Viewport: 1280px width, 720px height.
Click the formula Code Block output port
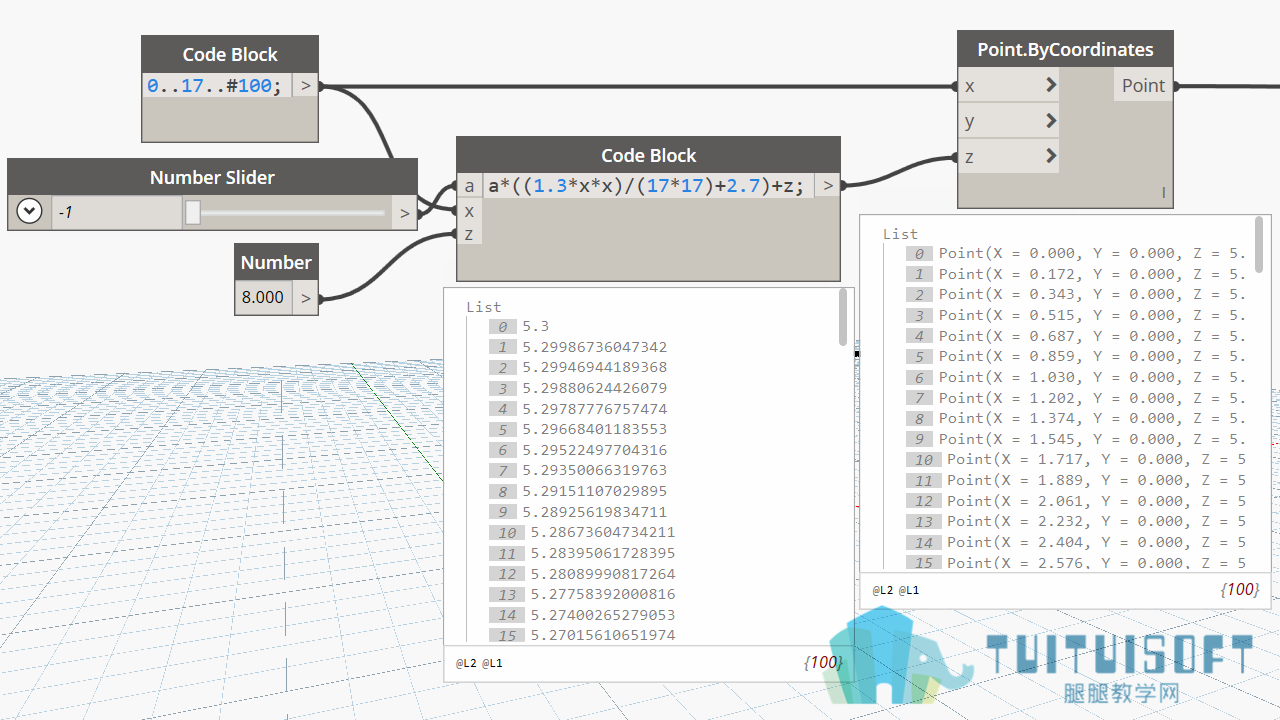pos(827,185)
